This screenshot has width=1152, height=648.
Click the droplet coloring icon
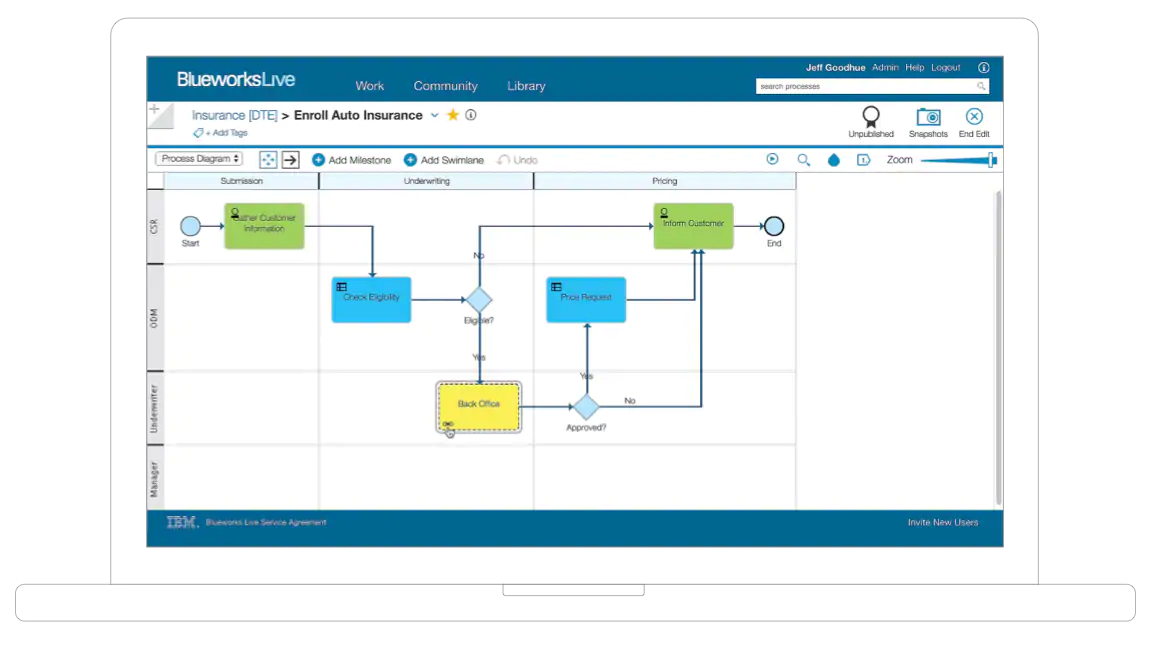[x=834, y=159]
